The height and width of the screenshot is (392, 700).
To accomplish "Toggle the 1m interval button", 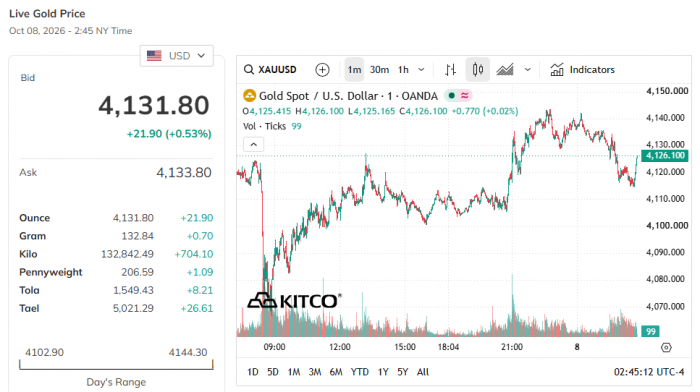I will tap(354, 70).
